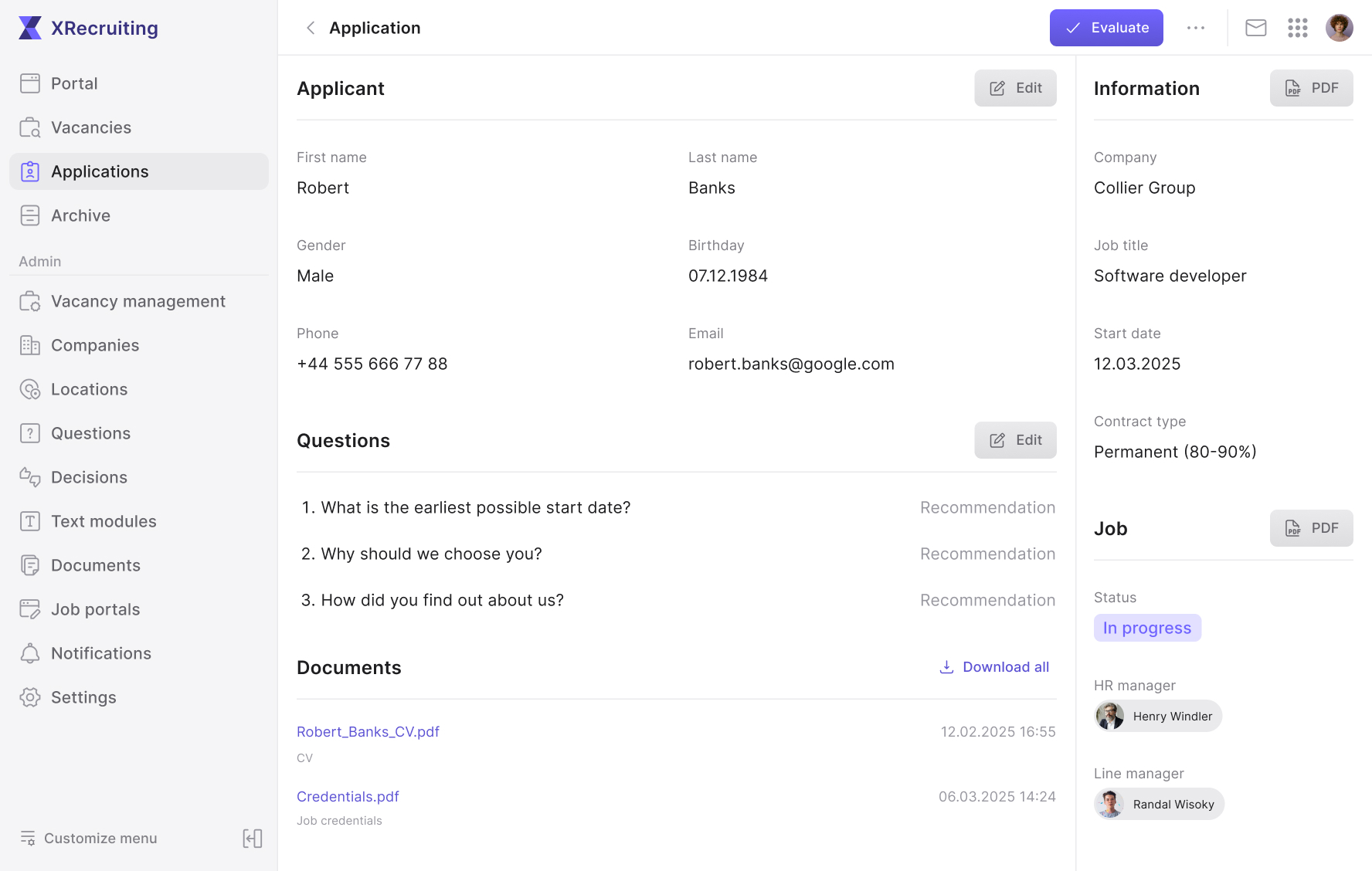Collapse the sidebar with the collapse icon
The image size is (1372, 871).
(253, 839)
